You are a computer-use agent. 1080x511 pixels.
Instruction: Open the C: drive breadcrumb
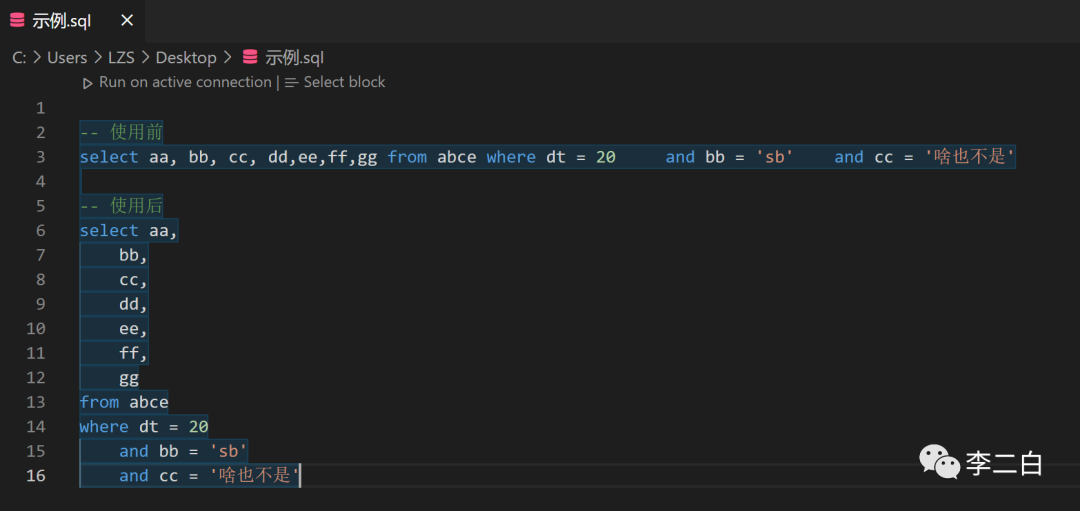click(19, 57)
